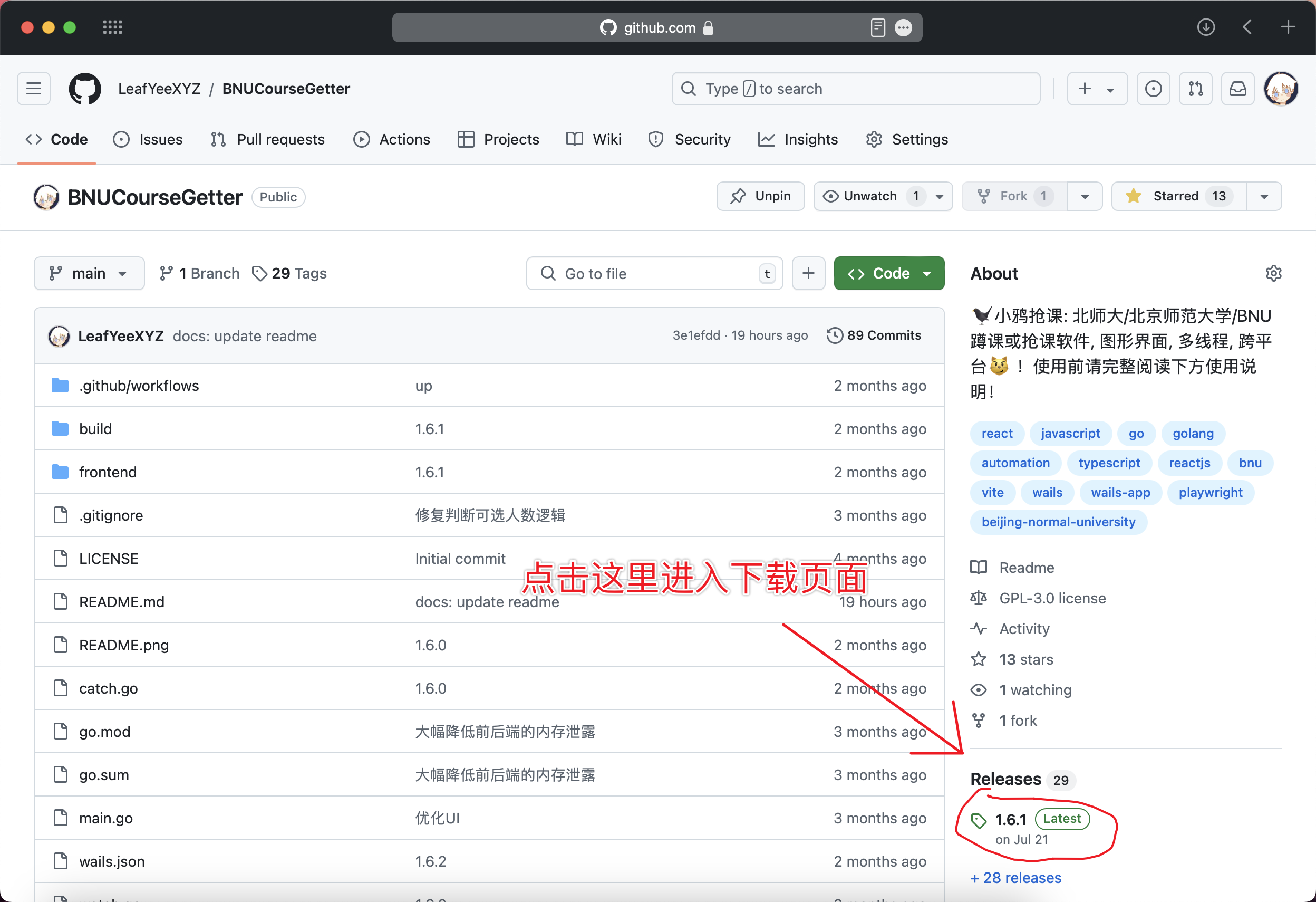
Task: Click the playwright topic tag
Action: tap(1210, 492)
